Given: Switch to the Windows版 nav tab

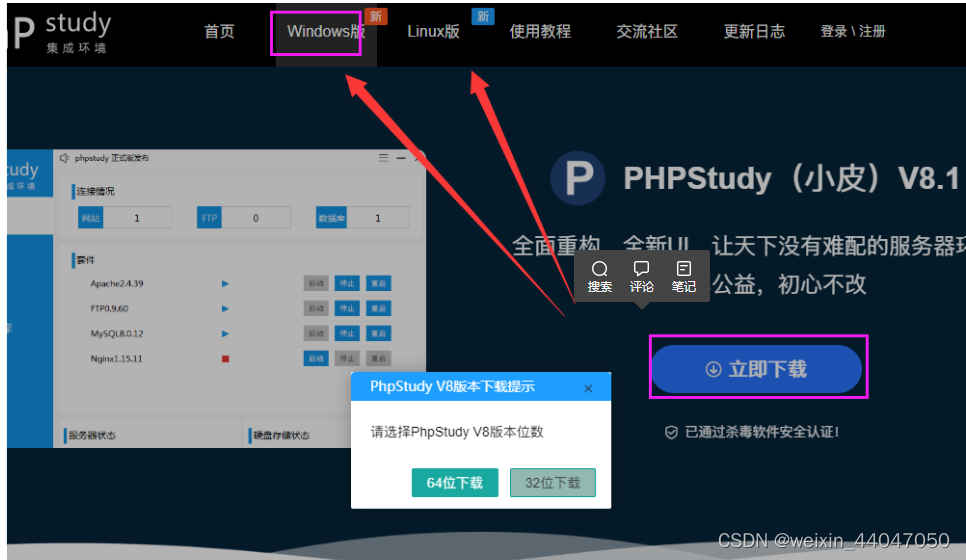Looking at the screenshot, I should click(x=326, y=31).
